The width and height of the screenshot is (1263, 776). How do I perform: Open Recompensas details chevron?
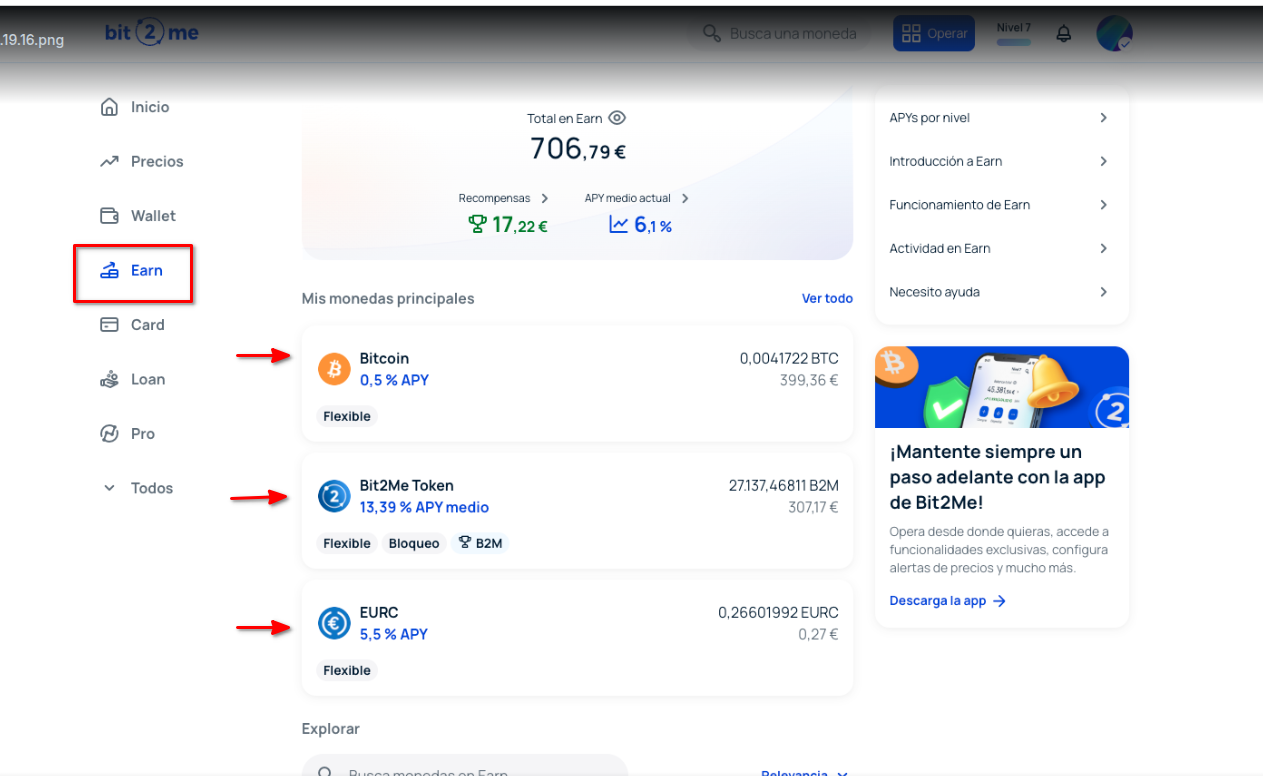[545, 198]
